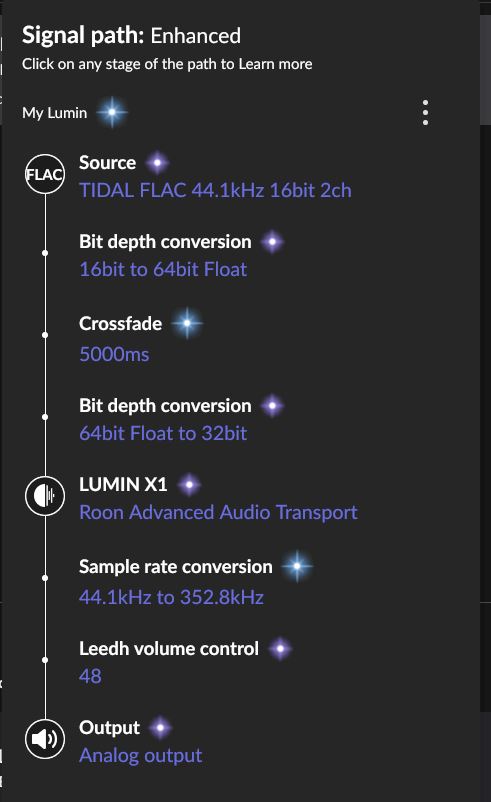Viewport: 491px width, 802px height.
Task: Click the purple quality star beside Source
Action: pos(158,163)
